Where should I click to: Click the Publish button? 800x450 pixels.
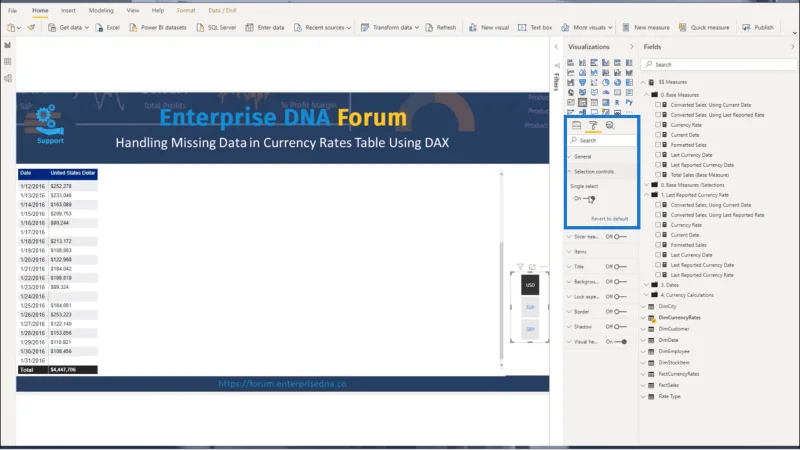tap(758, 28)
